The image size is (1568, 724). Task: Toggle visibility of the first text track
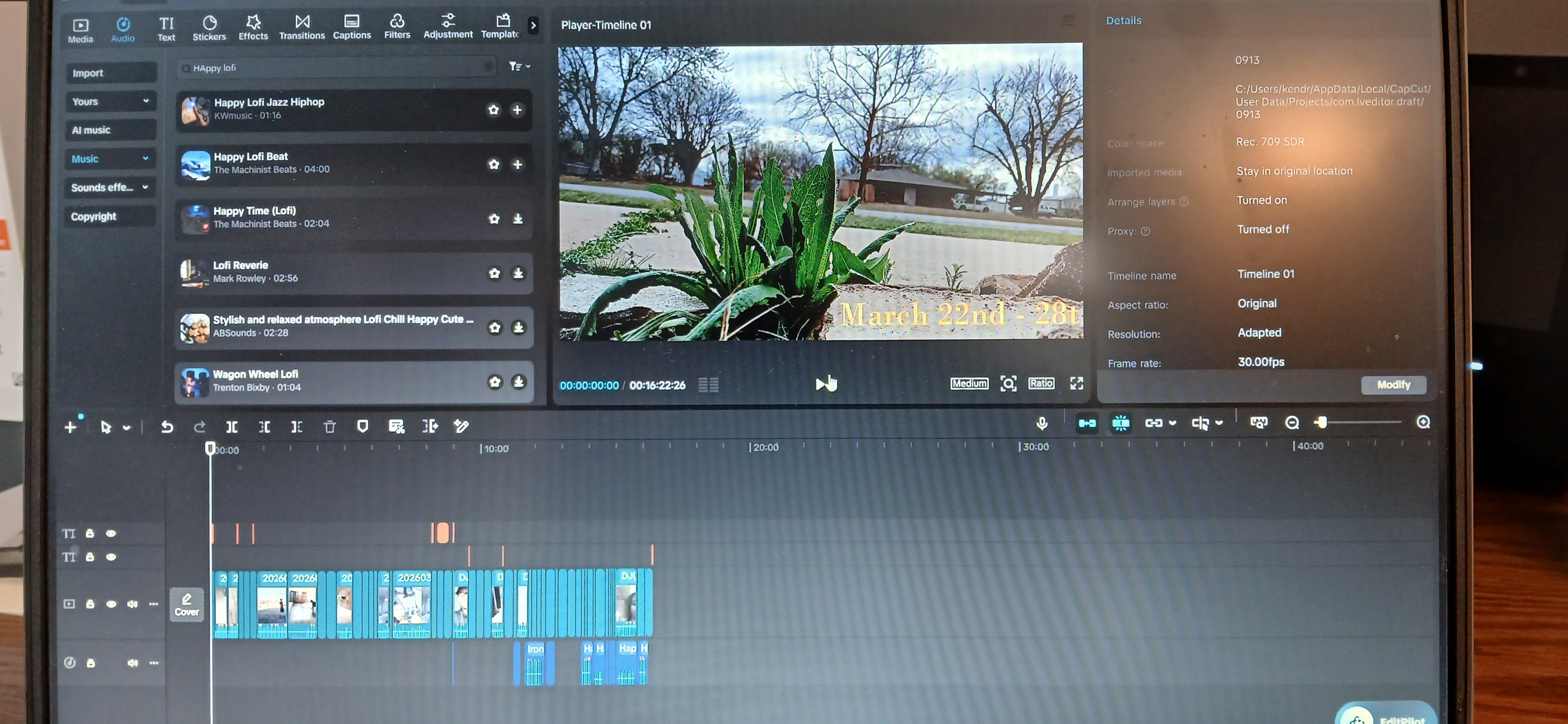coord(111,533)
